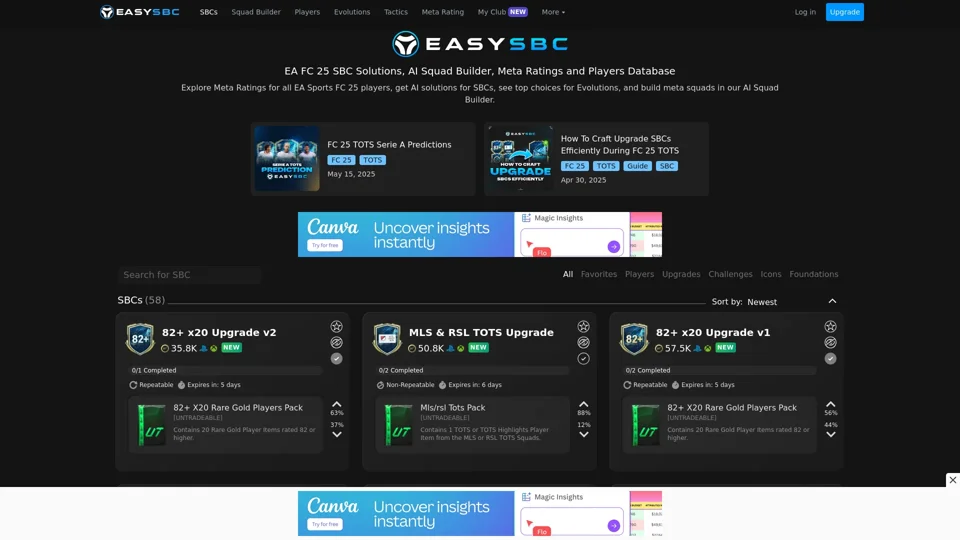The width and height of the screenshot is (960, 540).
Task: Click the MLS & RSL TOTS Upgrade badge
Action: click(x=387, y=339)
